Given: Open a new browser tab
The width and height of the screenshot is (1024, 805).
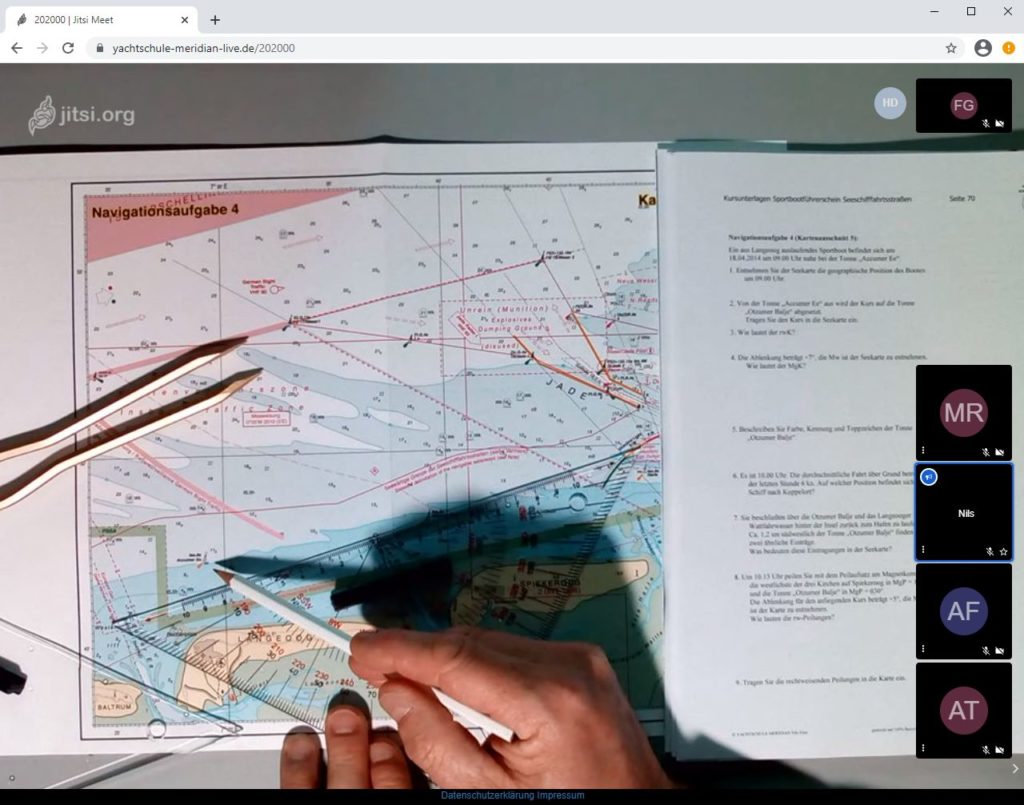Looking at the screenshot, I should click(215, 20).
